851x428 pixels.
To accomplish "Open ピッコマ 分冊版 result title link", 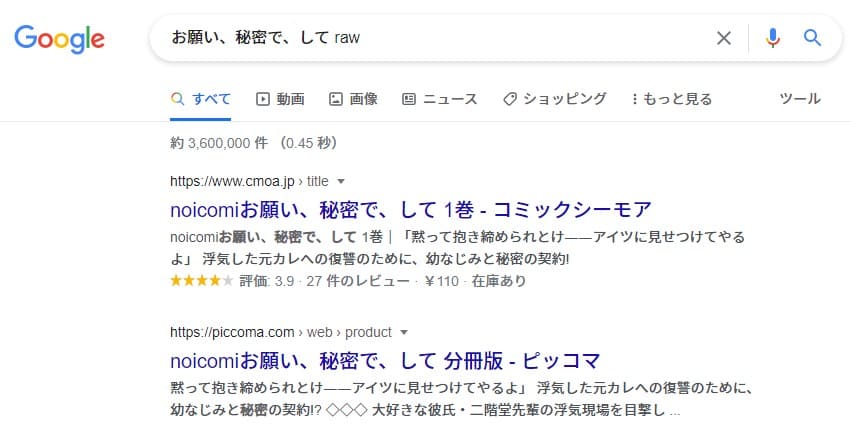I will pos(385,361).
